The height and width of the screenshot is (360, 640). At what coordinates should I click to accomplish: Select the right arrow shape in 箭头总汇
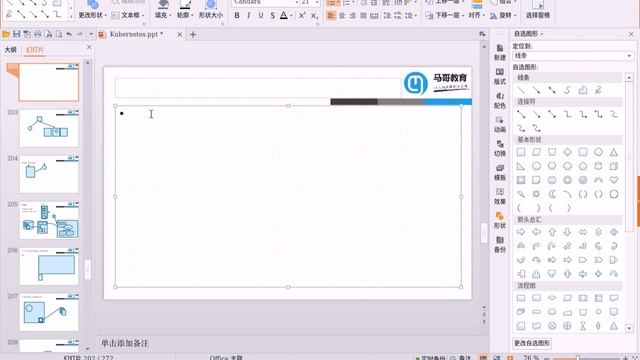coord(521,232)
